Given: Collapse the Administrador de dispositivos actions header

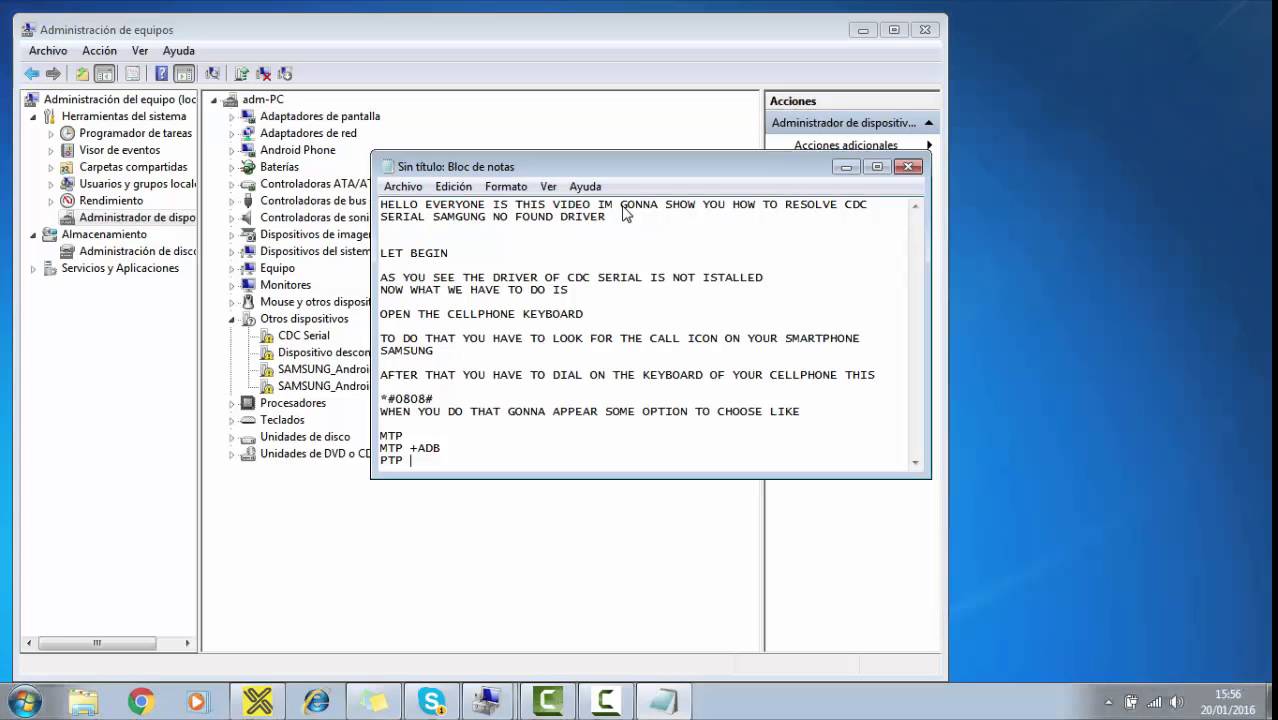Looking at the screenshot, I should (x=928, y=123).
